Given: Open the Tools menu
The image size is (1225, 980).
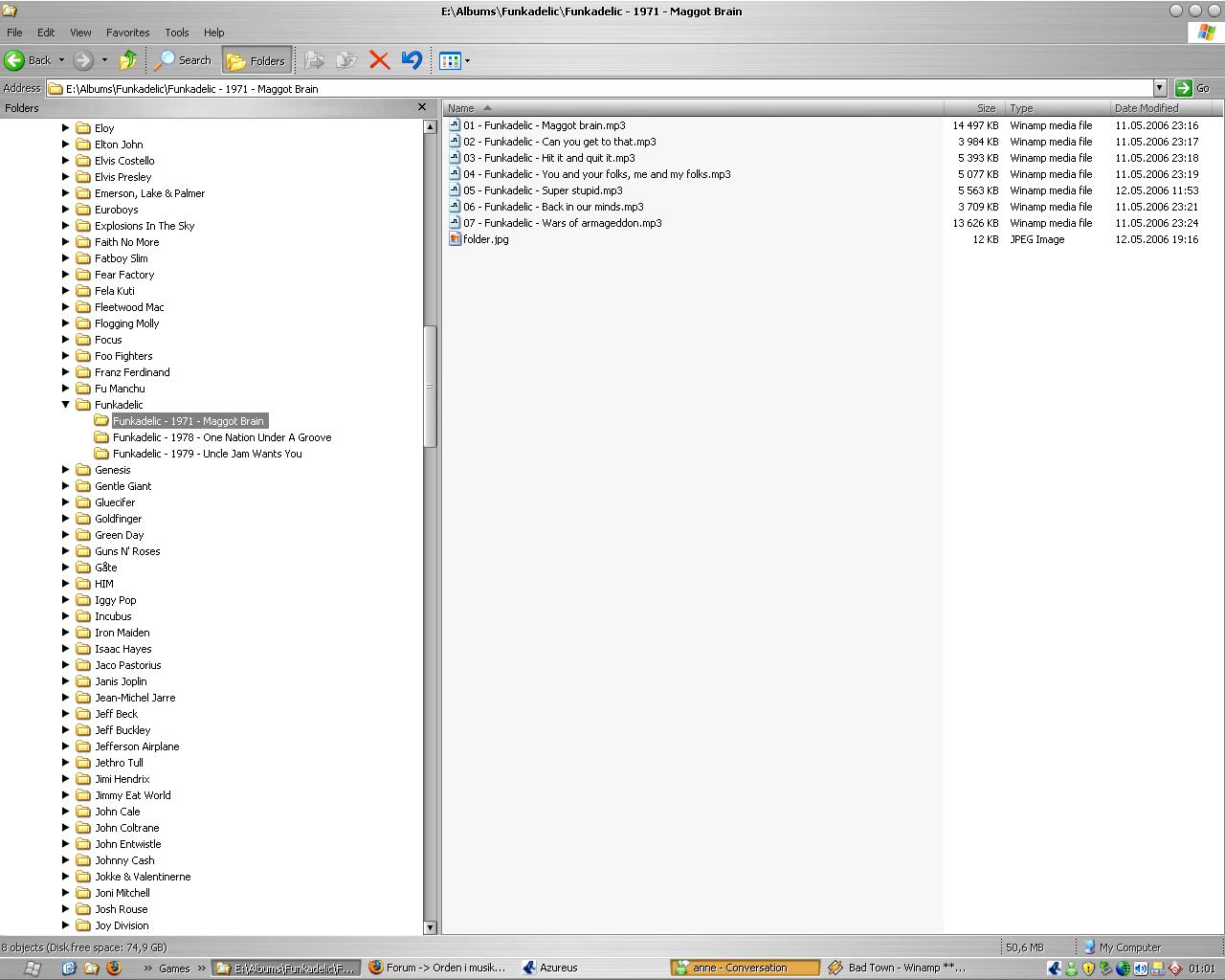Looking at the screenshot, I should 177,33.
